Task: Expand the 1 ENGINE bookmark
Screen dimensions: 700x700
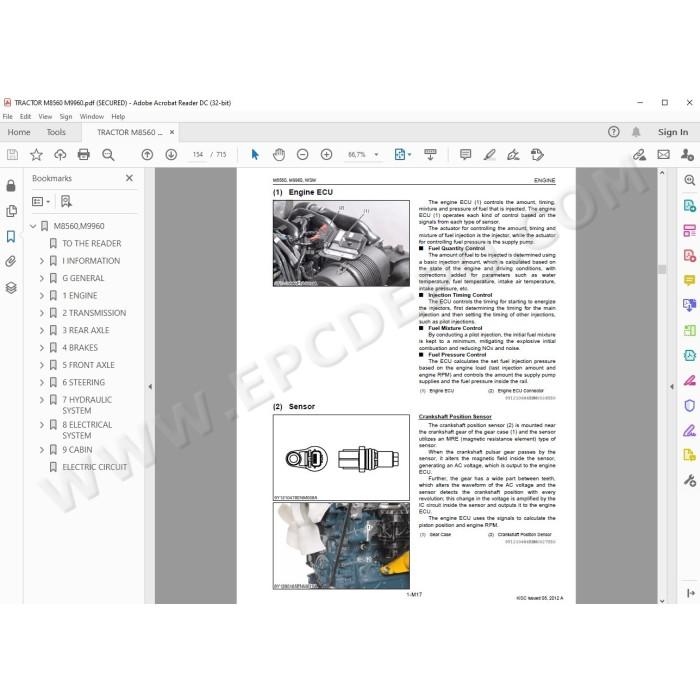Action: pos(42,296)
